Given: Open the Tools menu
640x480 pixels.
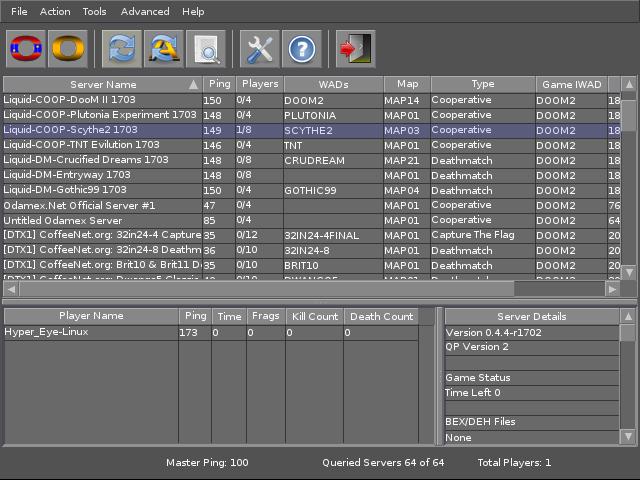Looking at the screenshot, I should (x=95, y=12).
